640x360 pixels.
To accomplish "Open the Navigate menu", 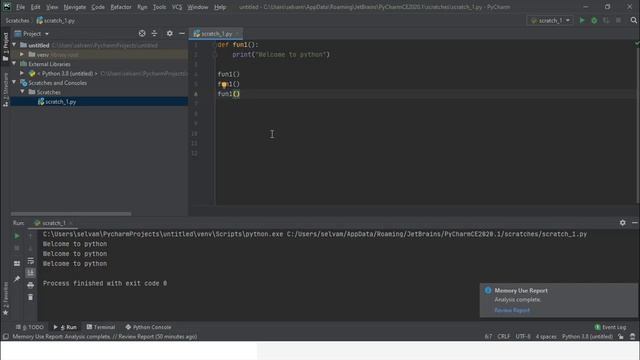I will point(75,7).
